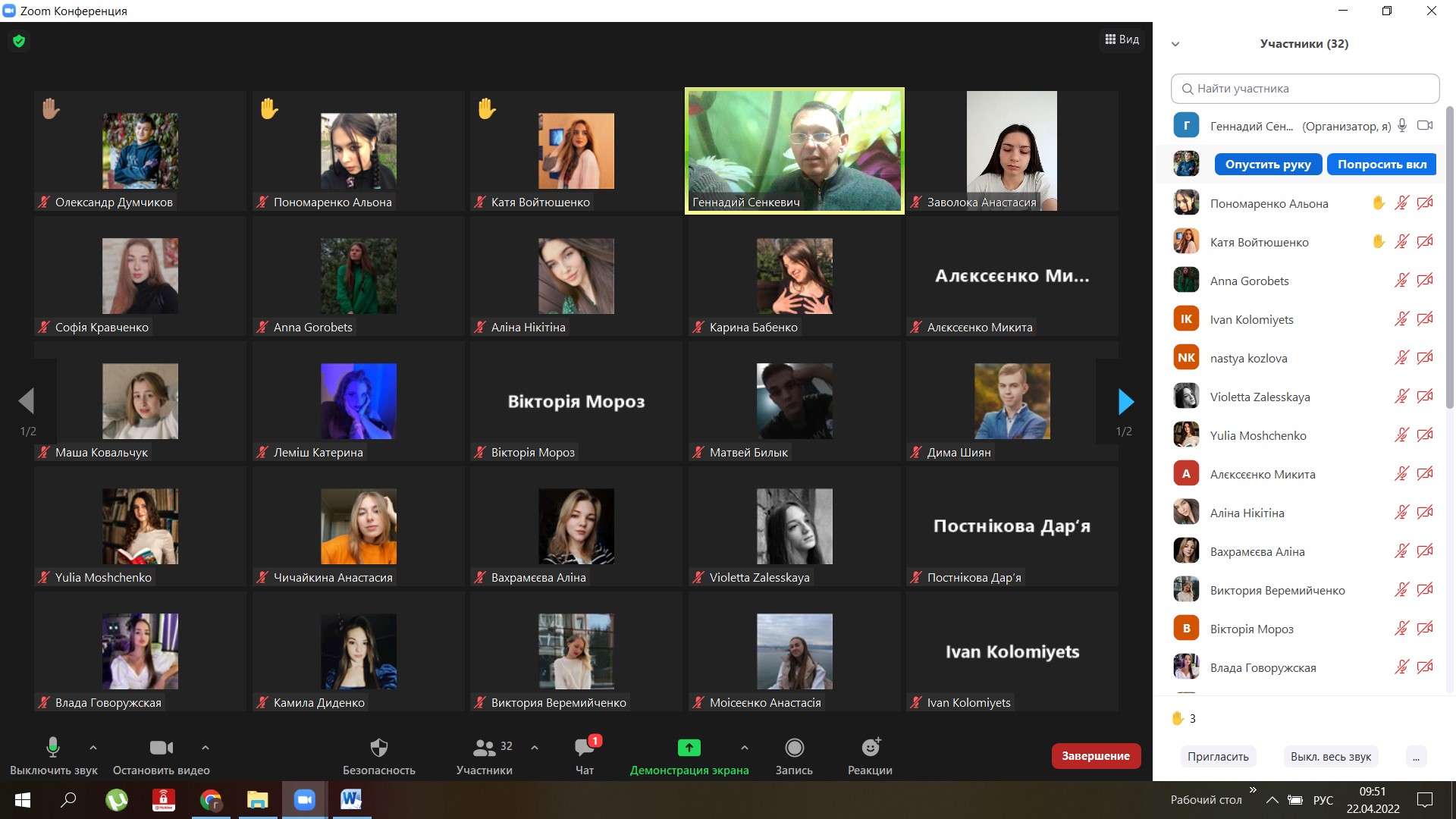Open File Explorer from taskbar

[x=258, y=800]
